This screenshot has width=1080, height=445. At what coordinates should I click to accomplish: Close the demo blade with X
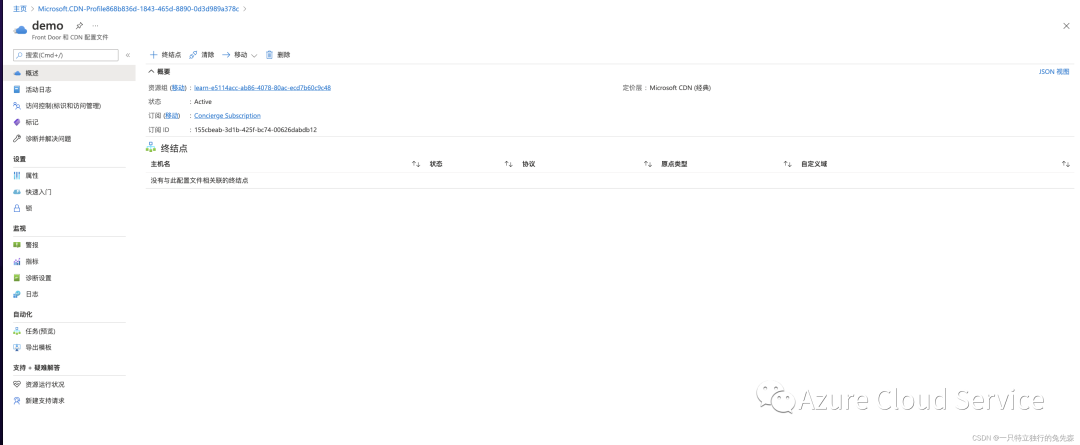tap(1066, 25)
